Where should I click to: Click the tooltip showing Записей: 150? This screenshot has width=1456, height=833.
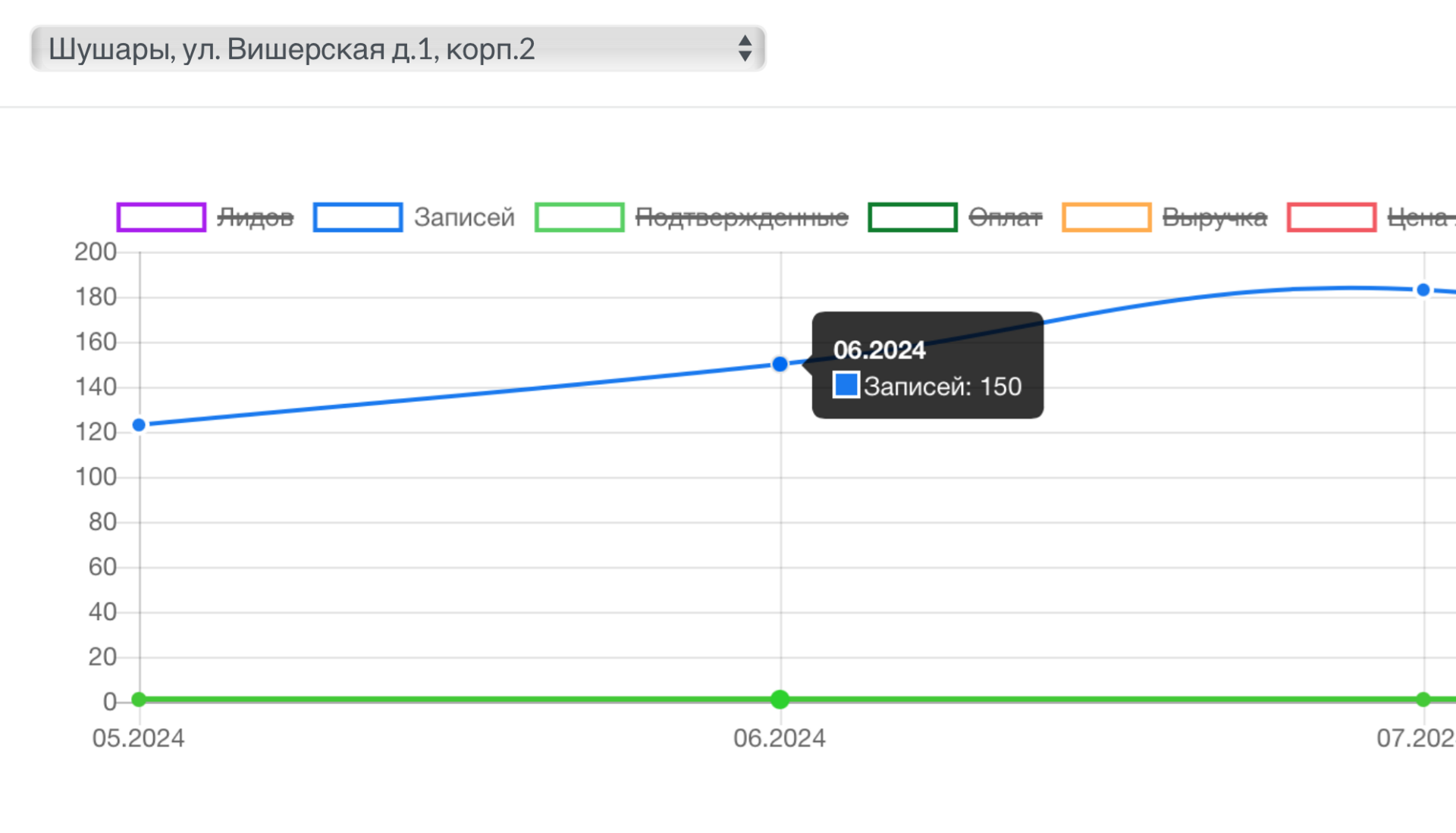pyautogui.click(x=927, y=365)
